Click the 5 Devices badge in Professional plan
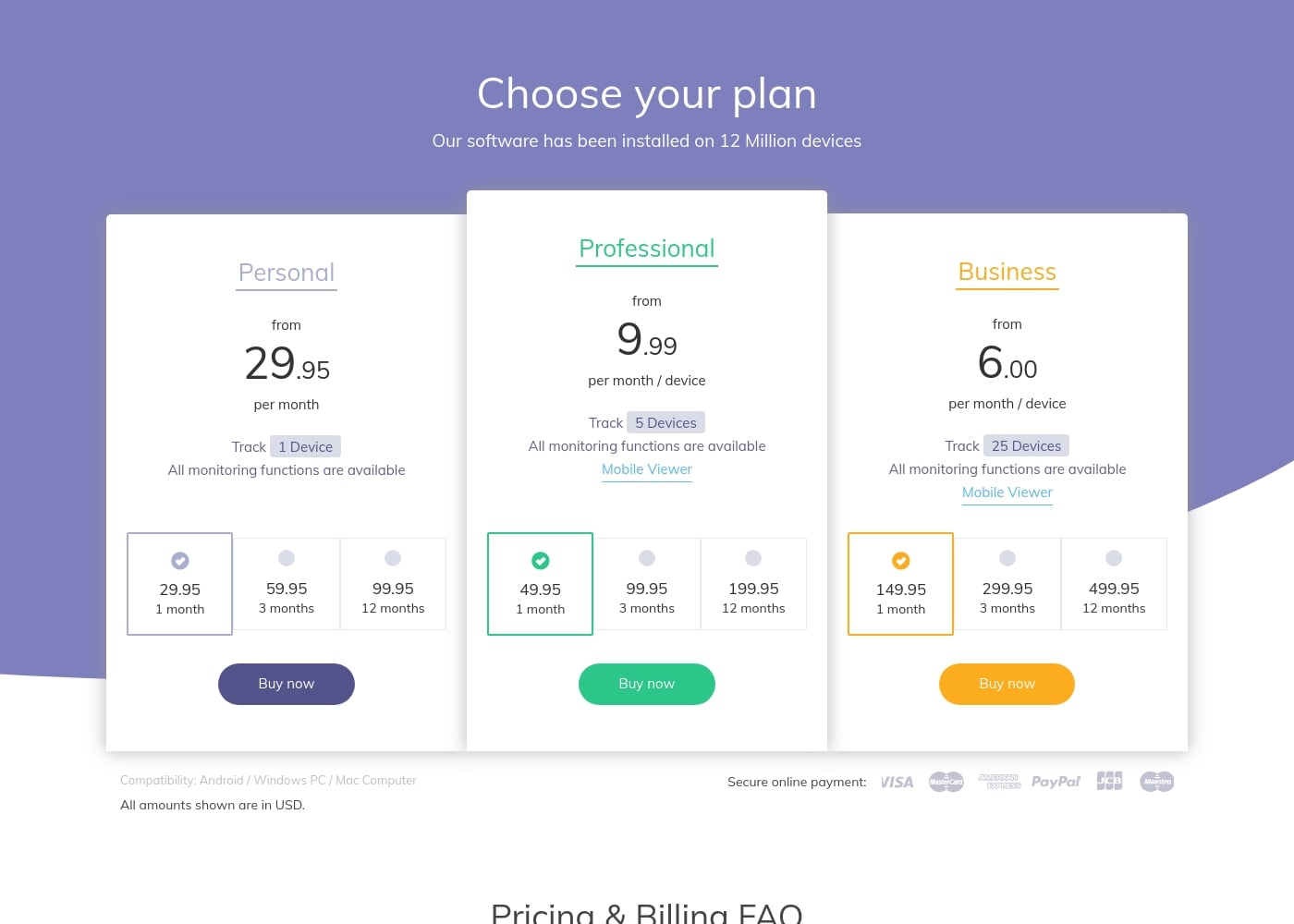 pyautogui.click(x=665, y=422)
